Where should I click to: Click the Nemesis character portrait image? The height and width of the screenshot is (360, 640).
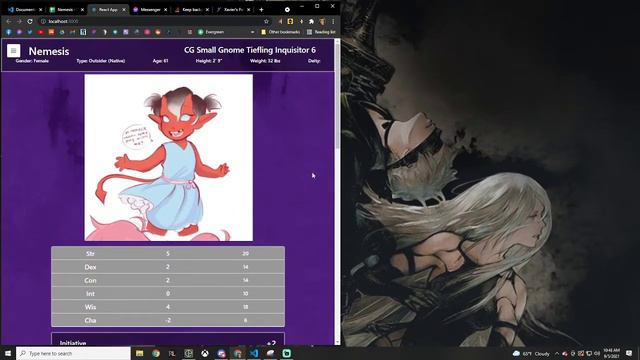pos(169,158)
